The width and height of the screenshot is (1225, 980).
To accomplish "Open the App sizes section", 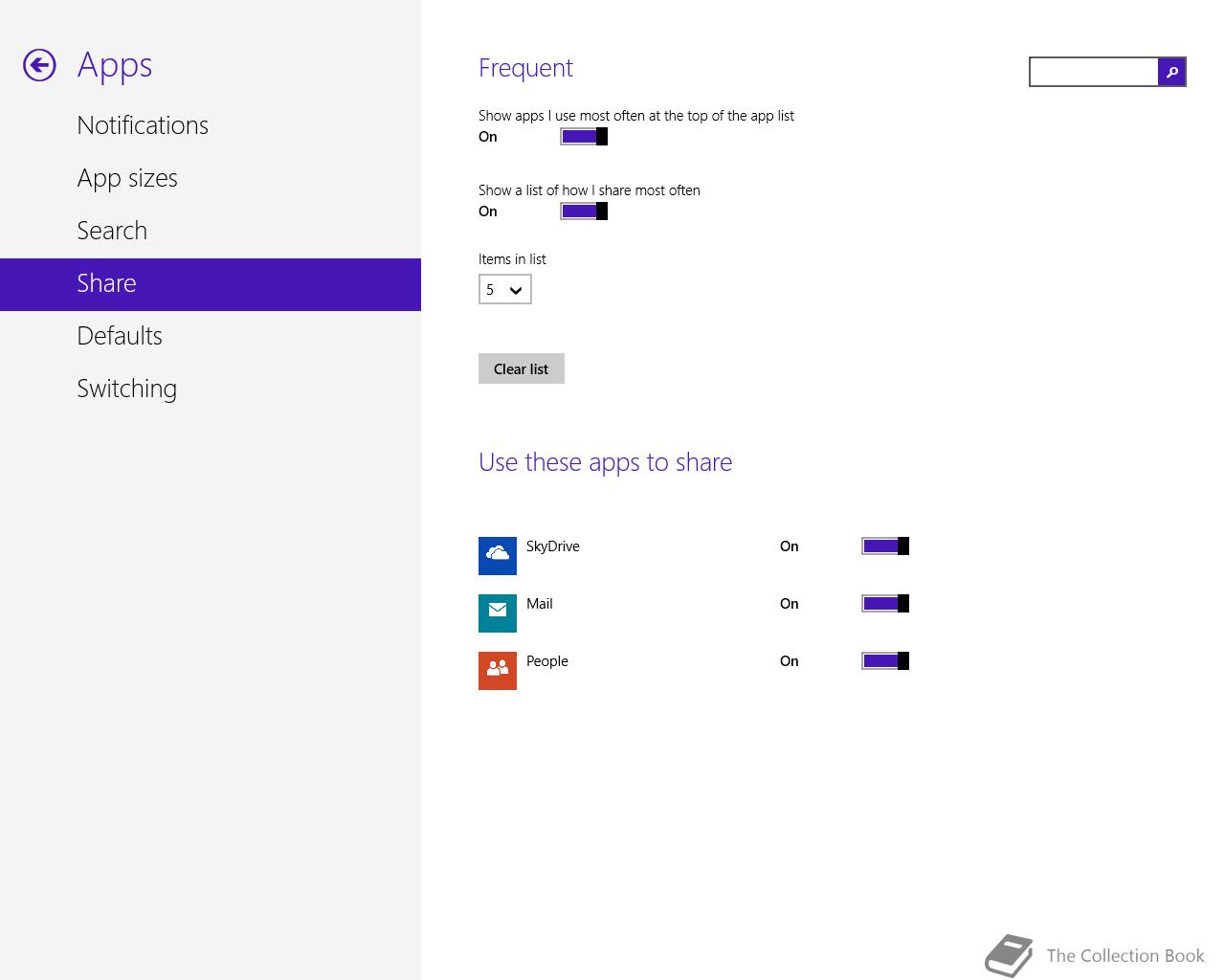I will coord(211,178).
